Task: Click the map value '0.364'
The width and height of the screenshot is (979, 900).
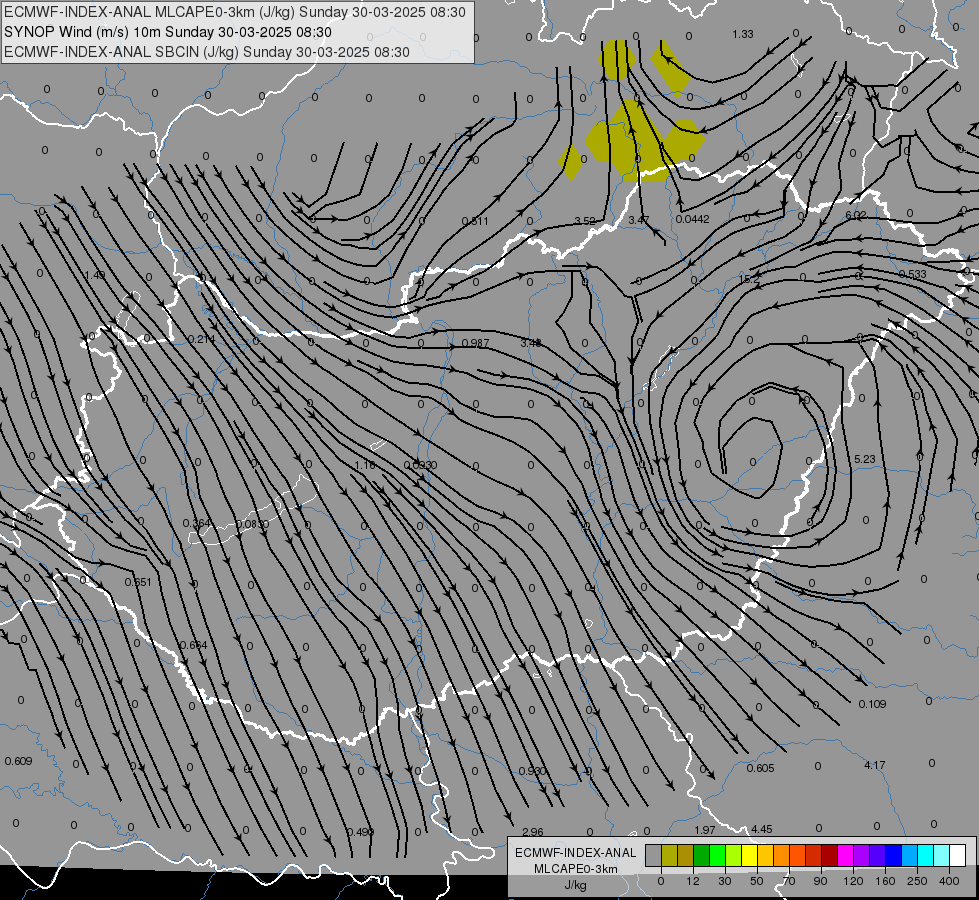Action: pos(197,523)
